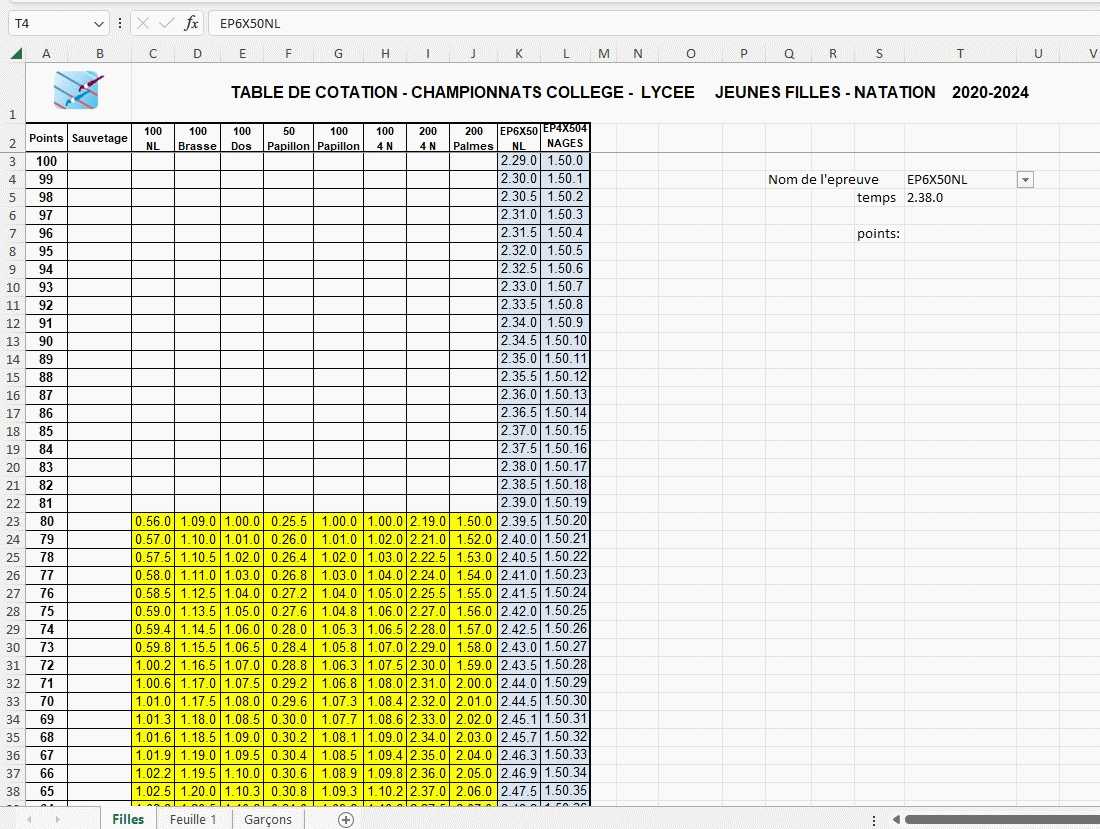Click the swimmer logo image
This screenshot has height=829, width=1100.
pos(78,90)
